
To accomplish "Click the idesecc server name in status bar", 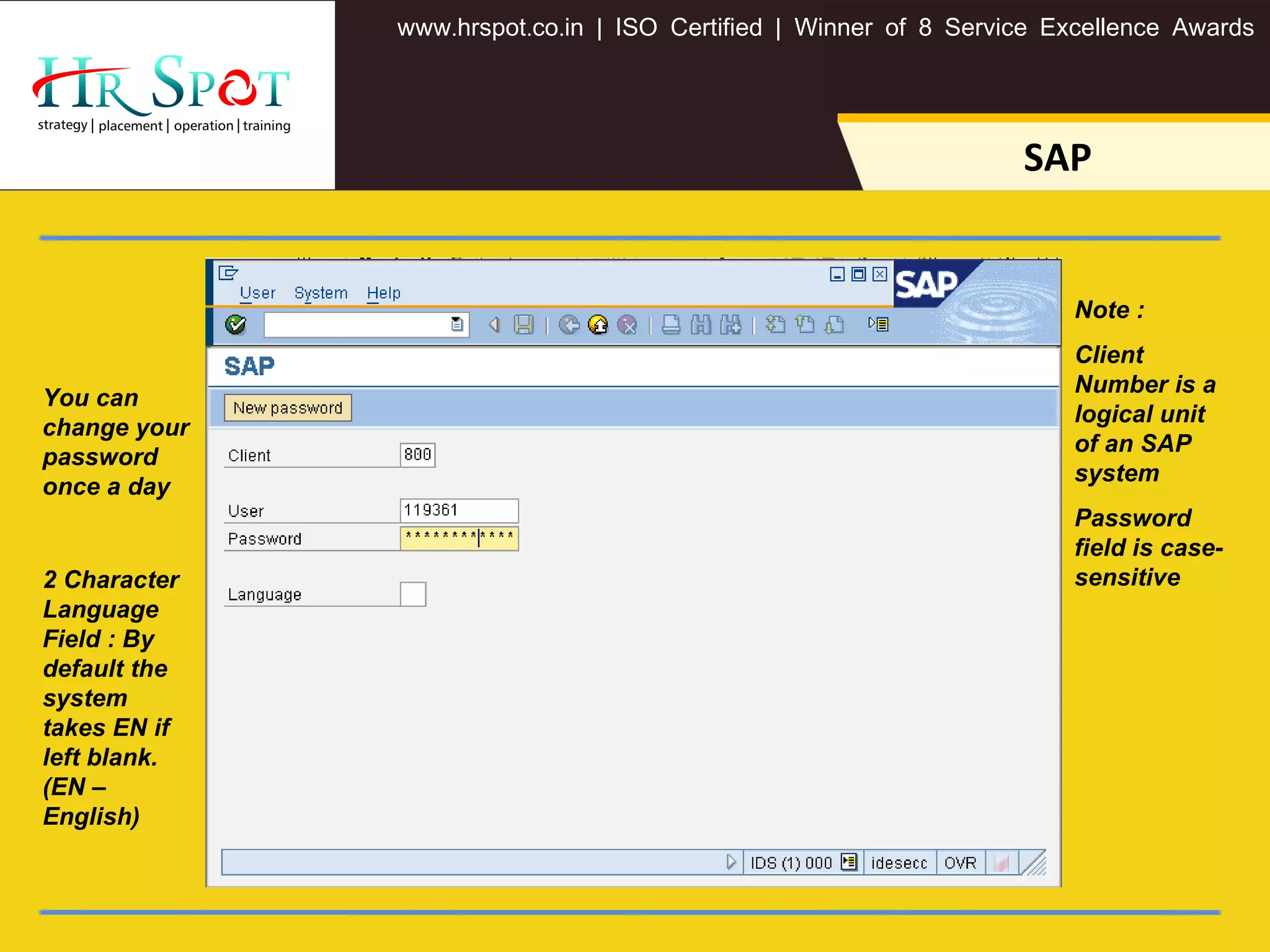I will 899,863.
